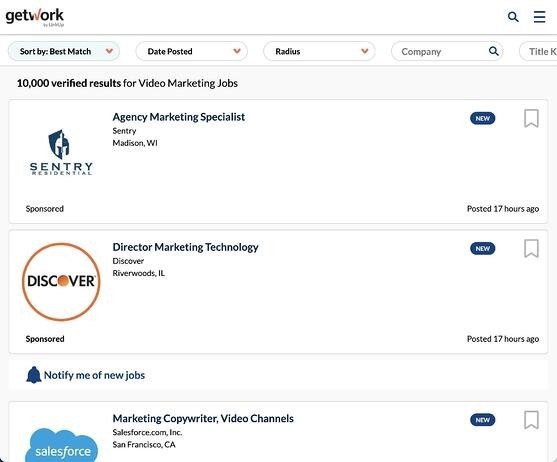Open the Agency Marketing Specialist job title
This screenshot has width=557, height=462.
(179, 117)
